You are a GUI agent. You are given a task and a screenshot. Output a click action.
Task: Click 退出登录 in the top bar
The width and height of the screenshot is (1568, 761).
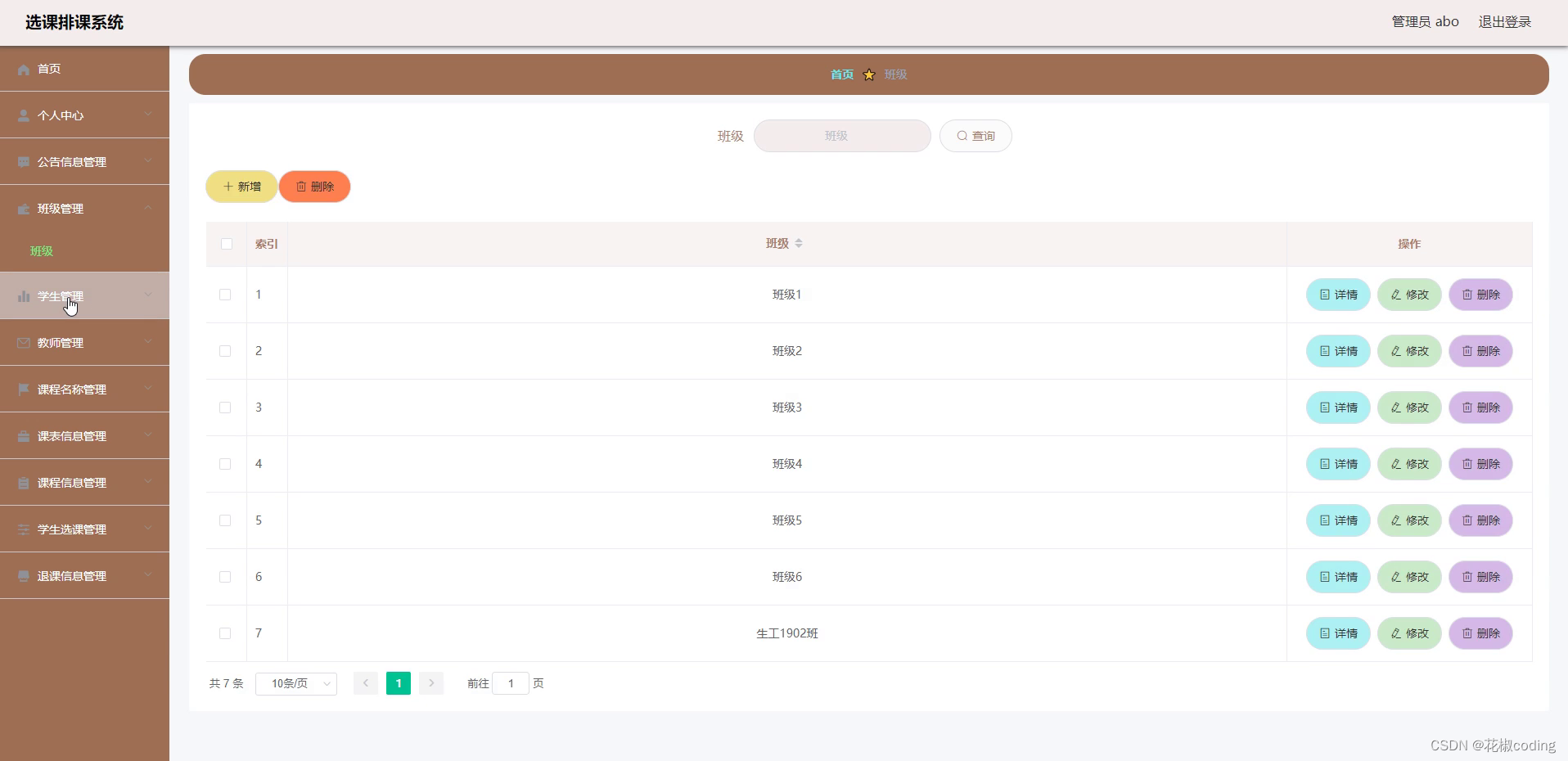click(1504, 21)
